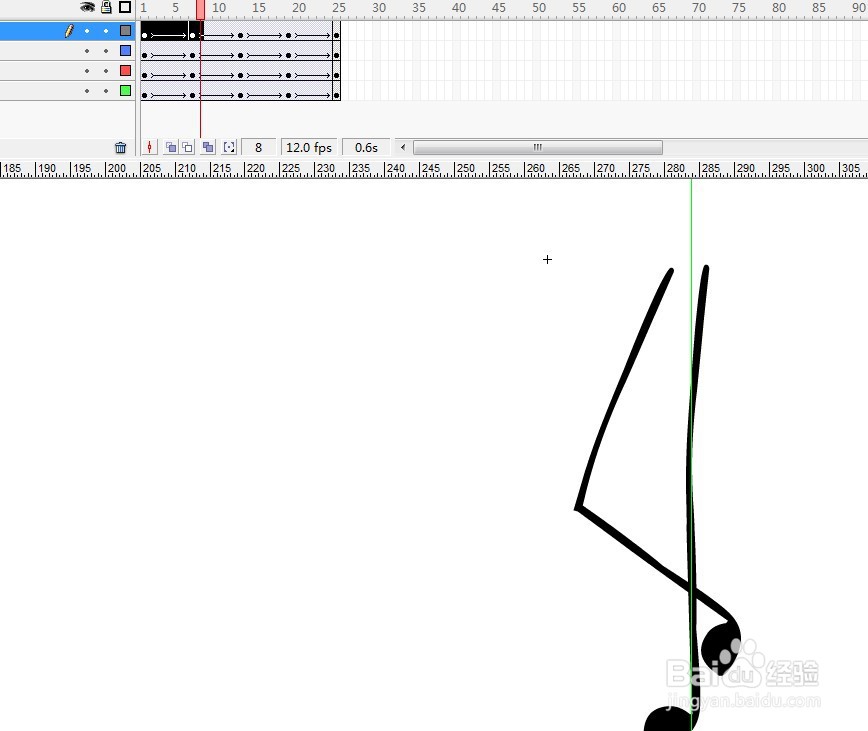Click gray outline color swatch of top layer
Screen dimensions: 868x731
tap(126, 31)
